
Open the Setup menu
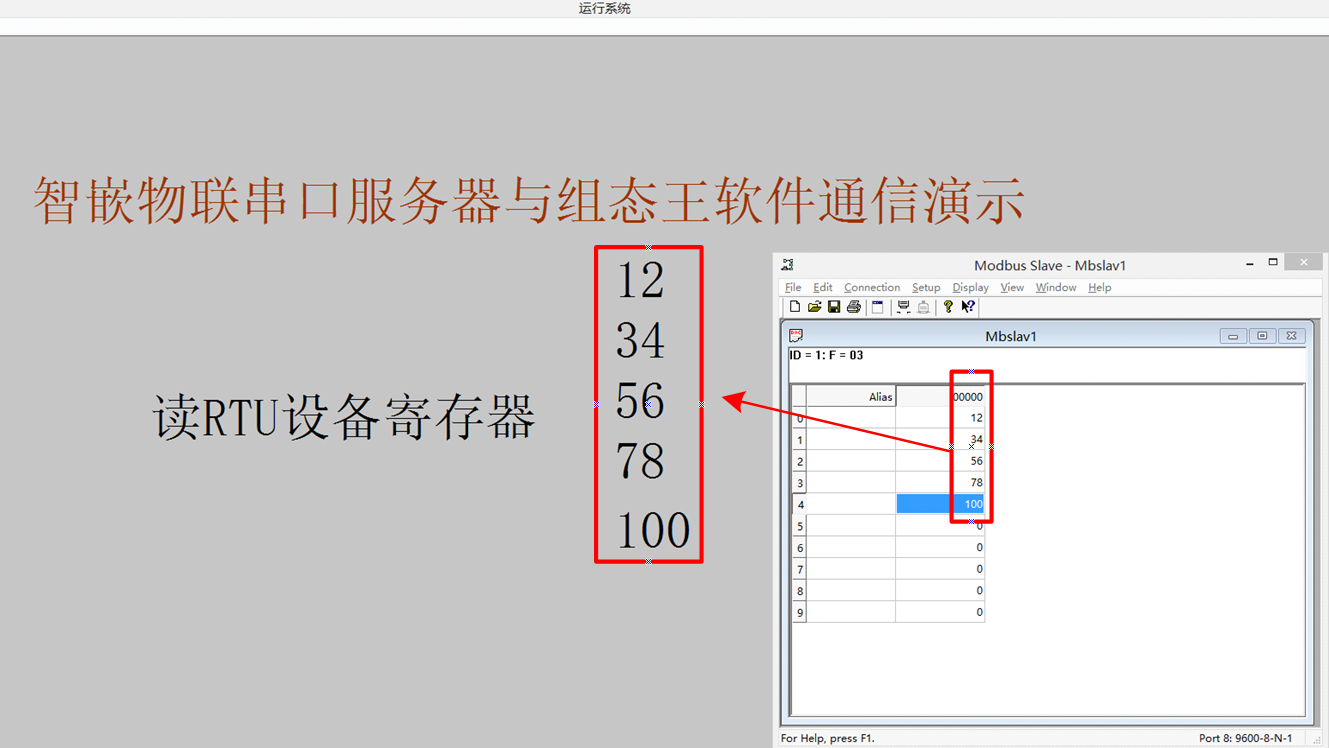tap(926, 287)
